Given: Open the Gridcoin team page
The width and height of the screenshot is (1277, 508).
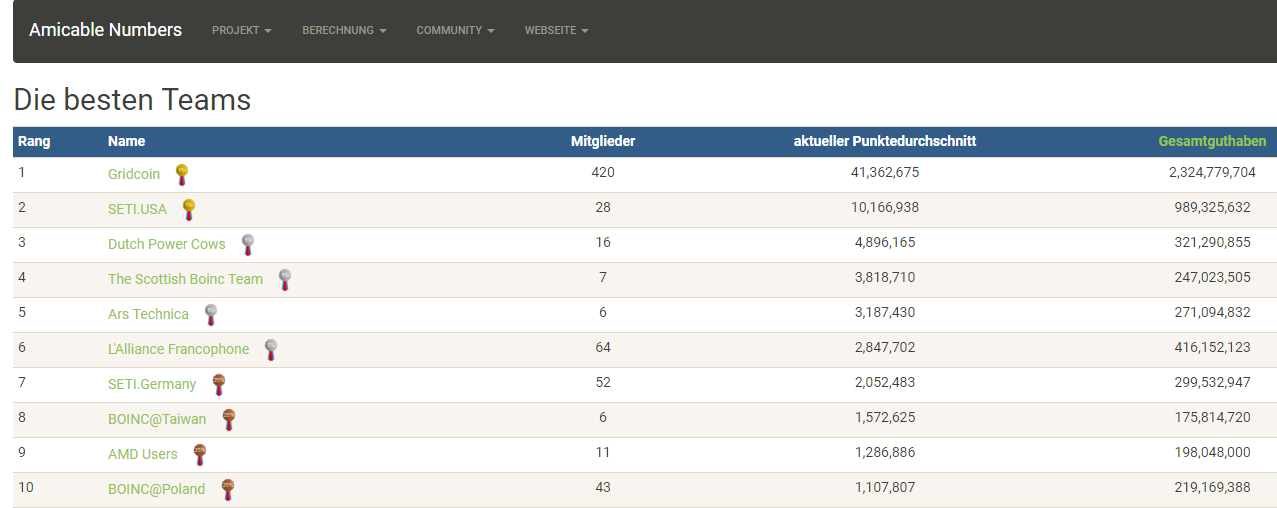Looking at the screenshot, I should pyautogui.click(x=134, y=174).
